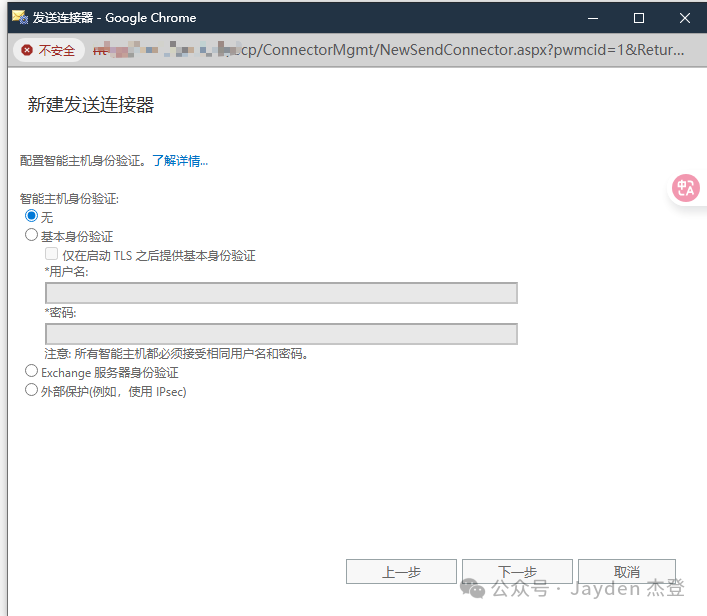Viewport: 707px width, 616px height.
Task: Close the 发送连接器 window
Action: [x=684, y=18]
